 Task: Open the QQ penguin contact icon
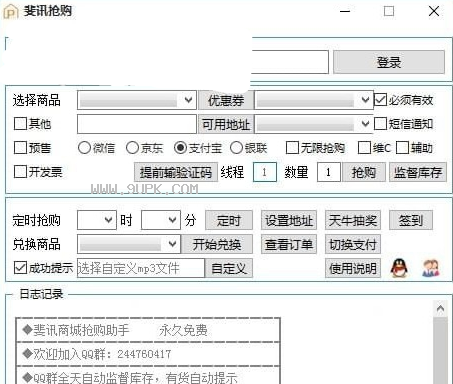(399, 268)
